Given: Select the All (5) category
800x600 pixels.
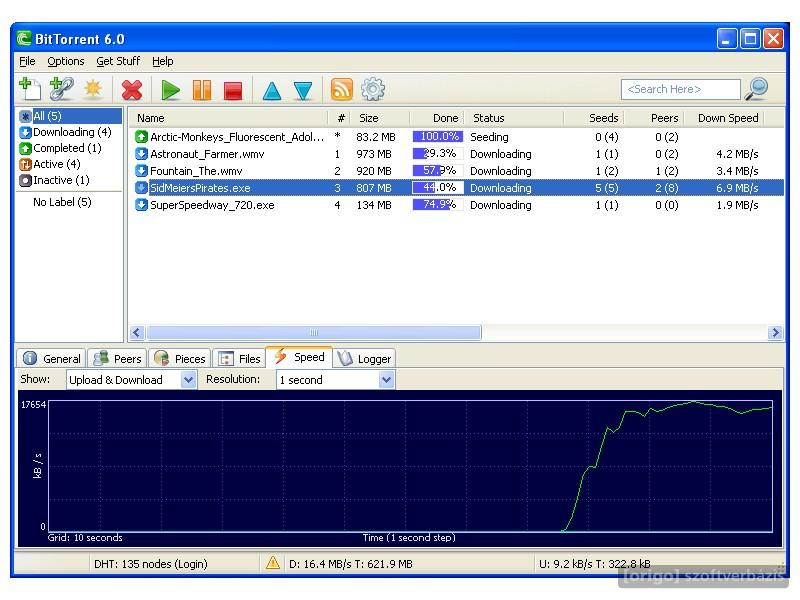Looking at the screenshot, I should [70, 116].
